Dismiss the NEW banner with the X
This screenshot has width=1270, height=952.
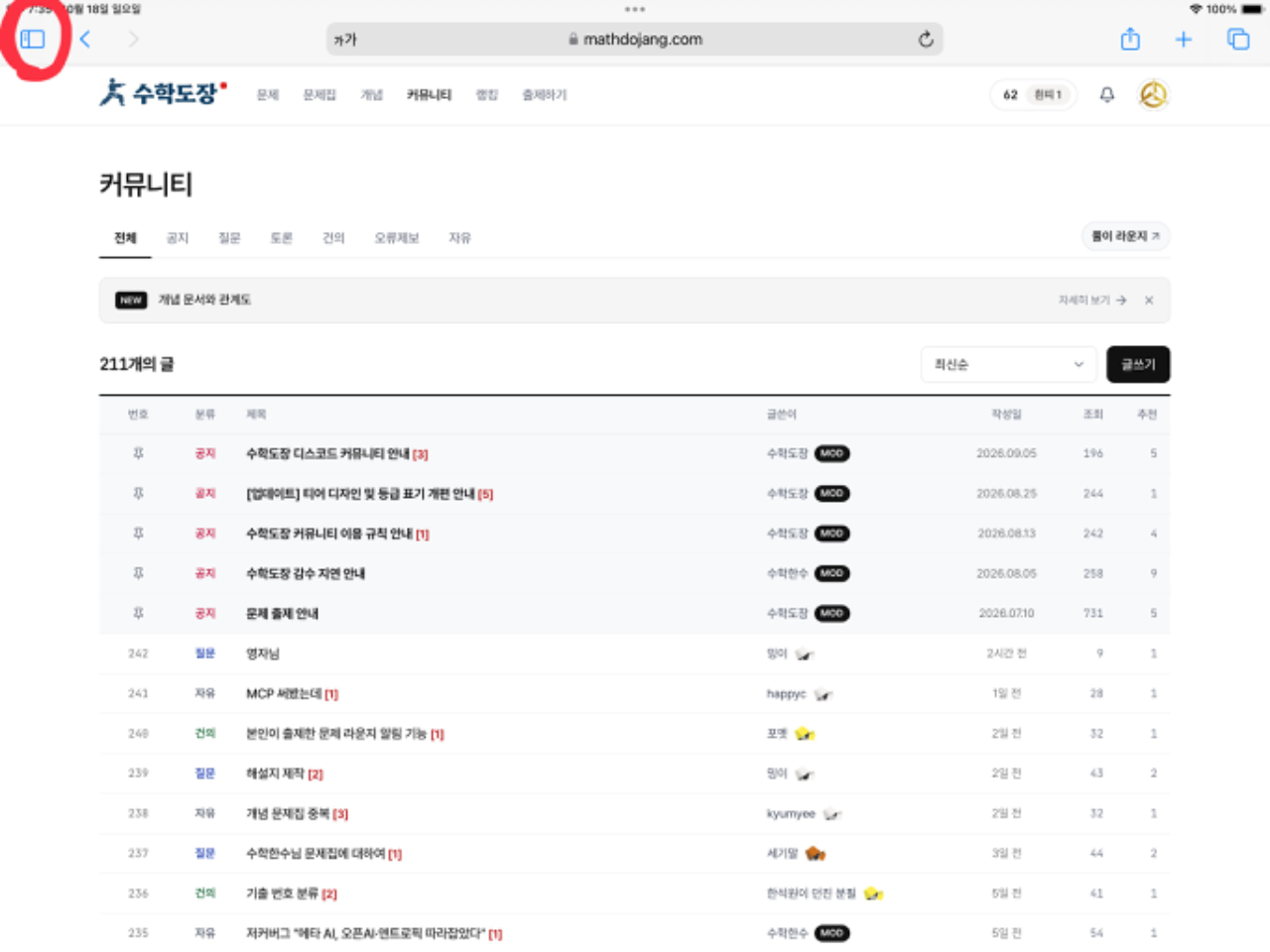[x=1149, y=300]
